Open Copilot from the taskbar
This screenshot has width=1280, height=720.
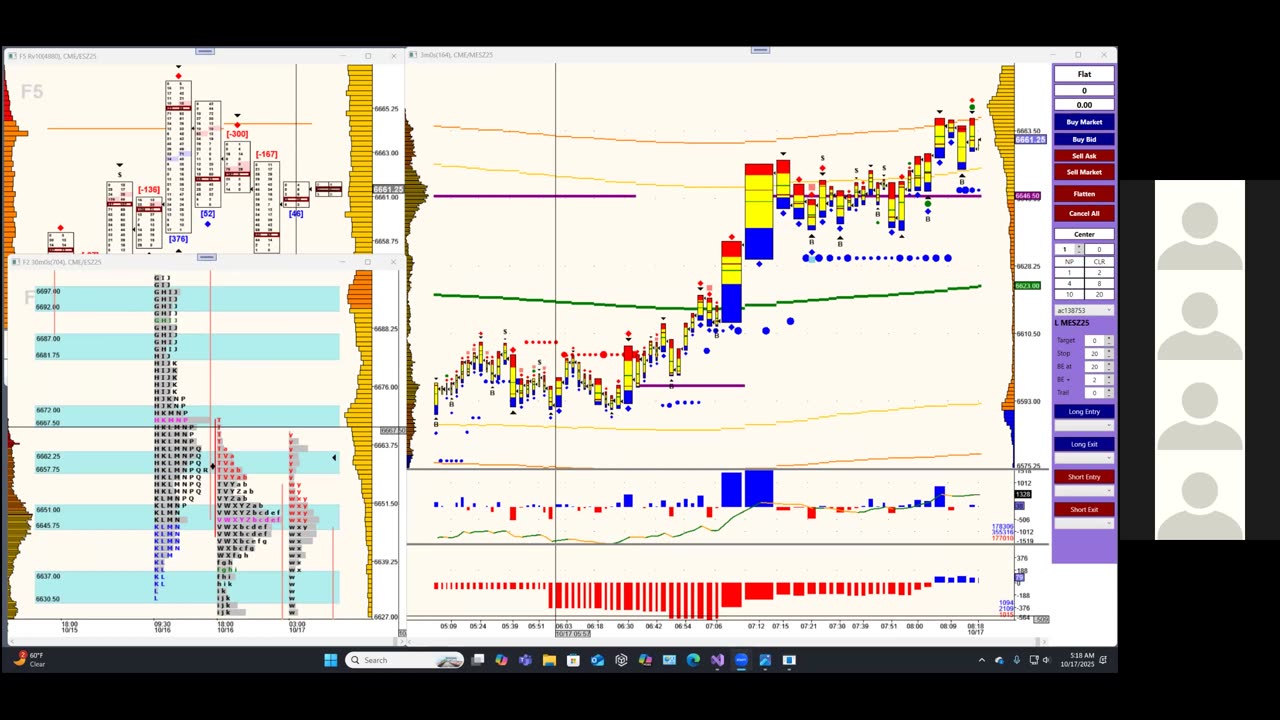point(501,660)
